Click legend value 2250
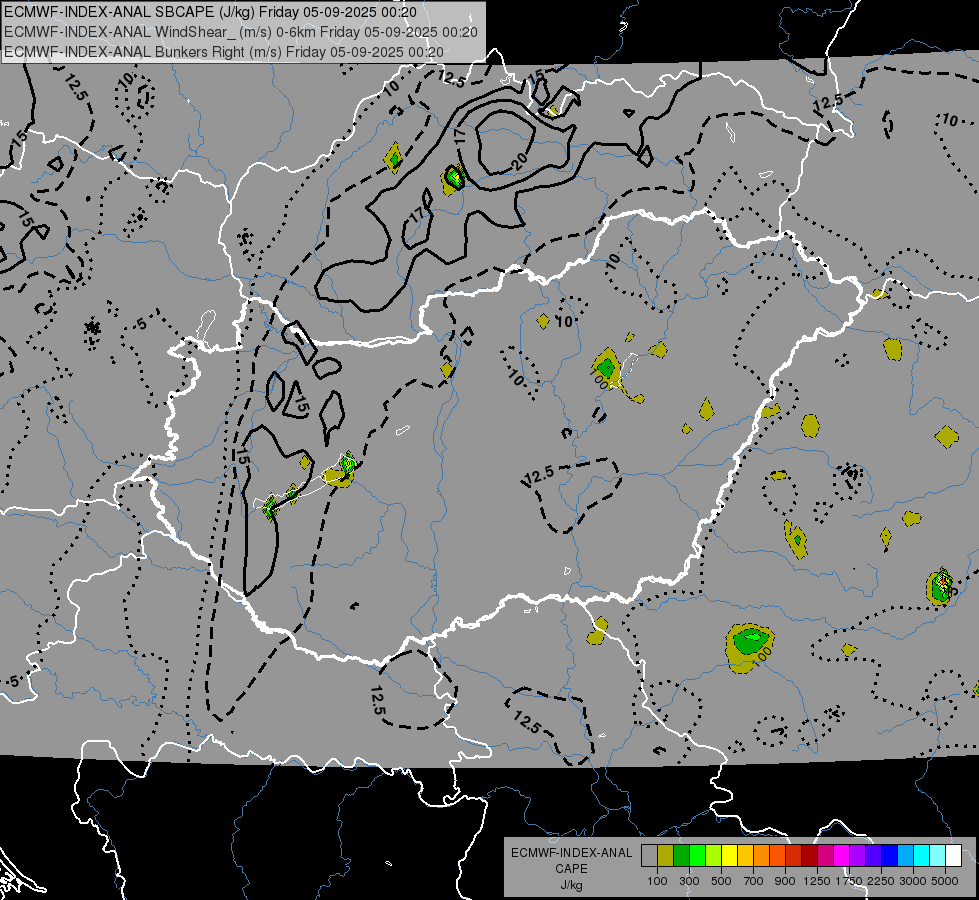The width and height of the screenshot is (979, 900). click(x=881, y=881)
